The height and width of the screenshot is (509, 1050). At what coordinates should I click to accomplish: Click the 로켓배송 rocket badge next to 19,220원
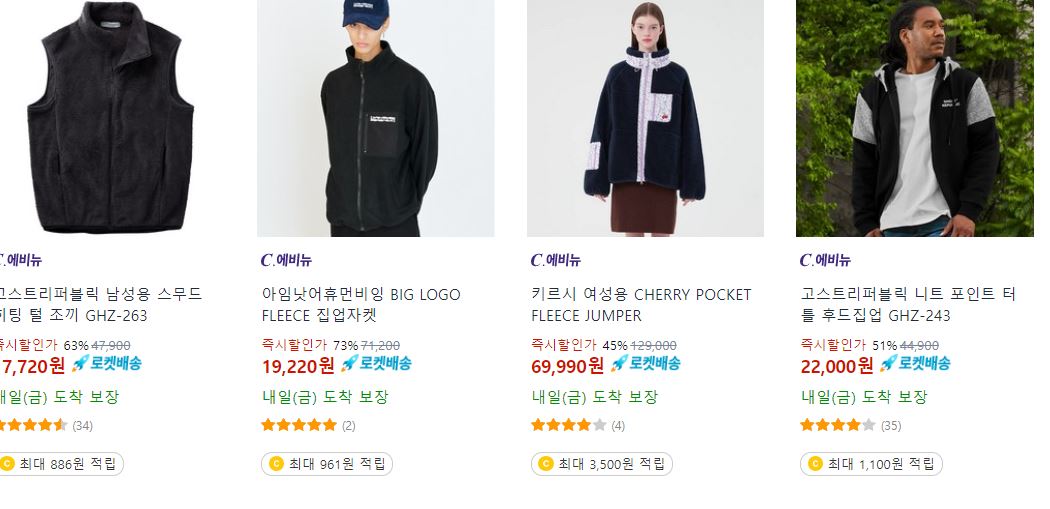pyautogui.click(x=376, y=364)
